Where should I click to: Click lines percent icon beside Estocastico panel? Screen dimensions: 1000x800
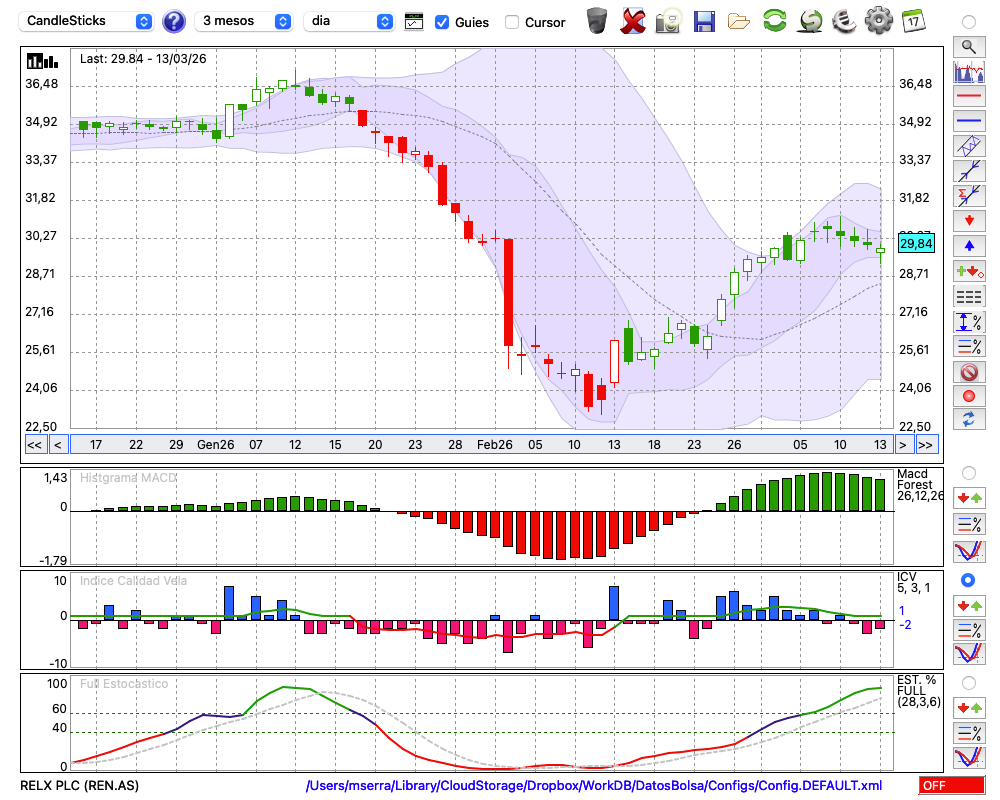pos(969,732)
